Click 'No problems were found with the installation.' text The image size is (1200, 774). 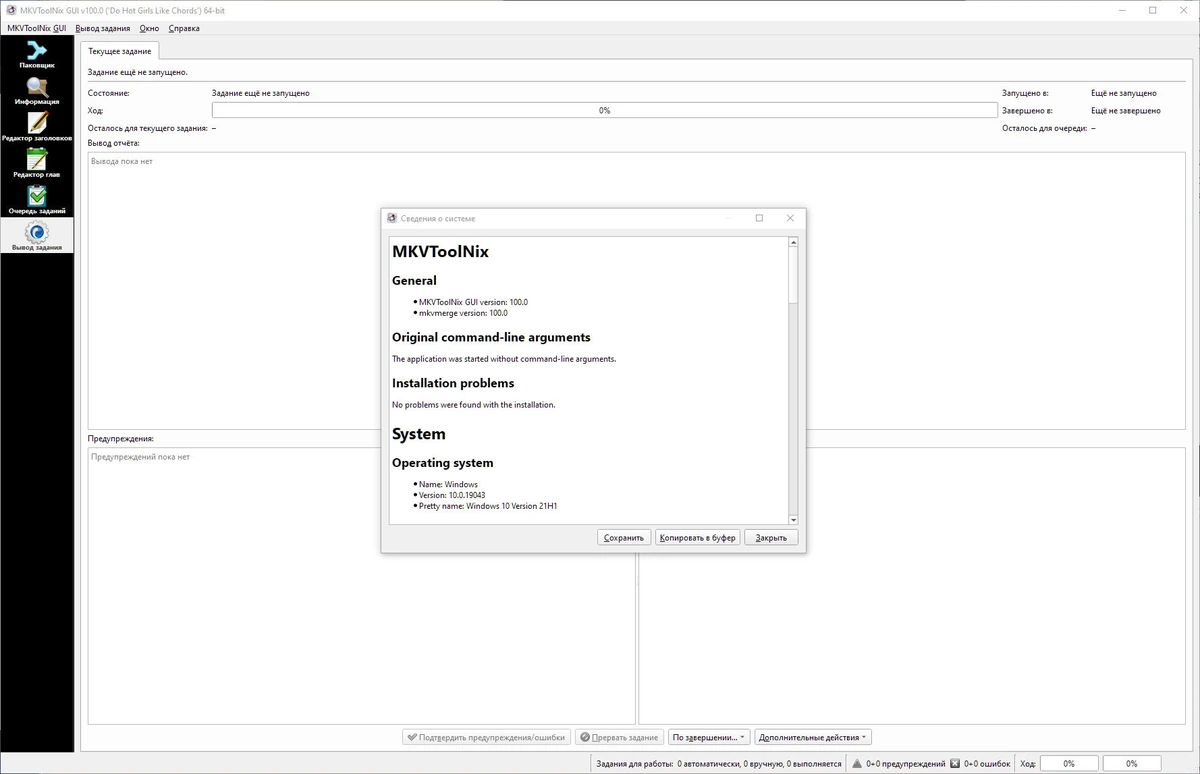[473, 405]
